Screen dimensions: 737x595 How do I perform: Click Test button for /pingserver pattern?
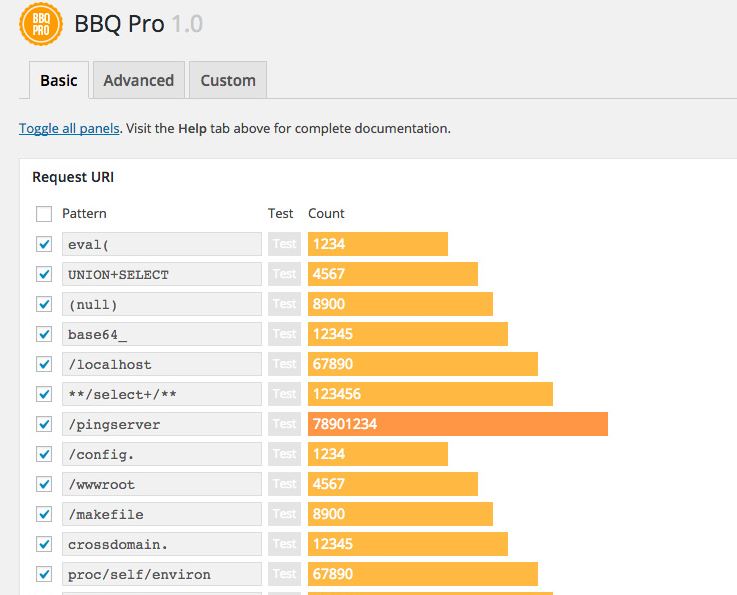[284, 424]
